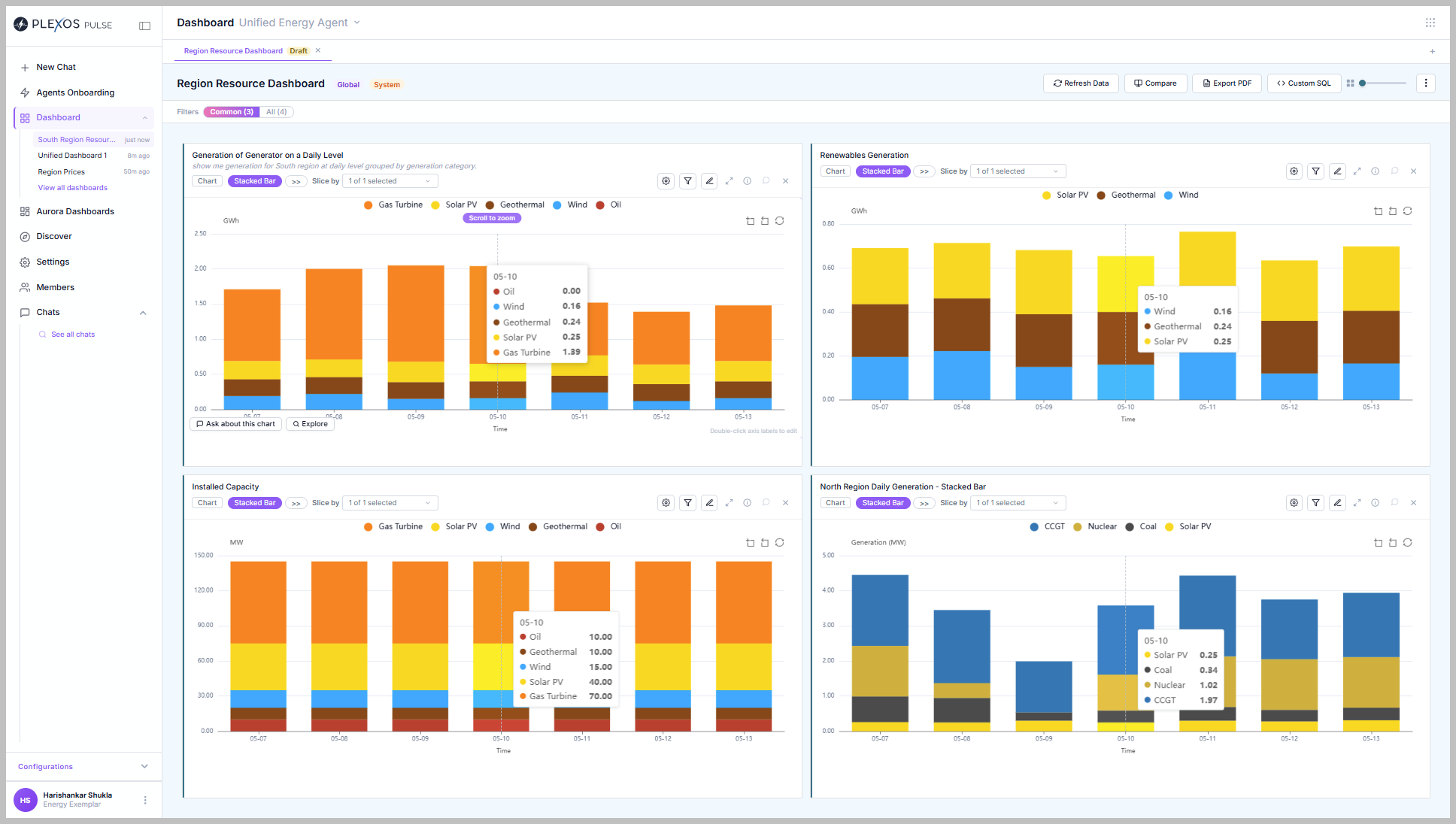1456x824 pixels.
Task: Remove the North Region Daily Generation chart
Action: pyautogui.click(x=1414, y=503)
